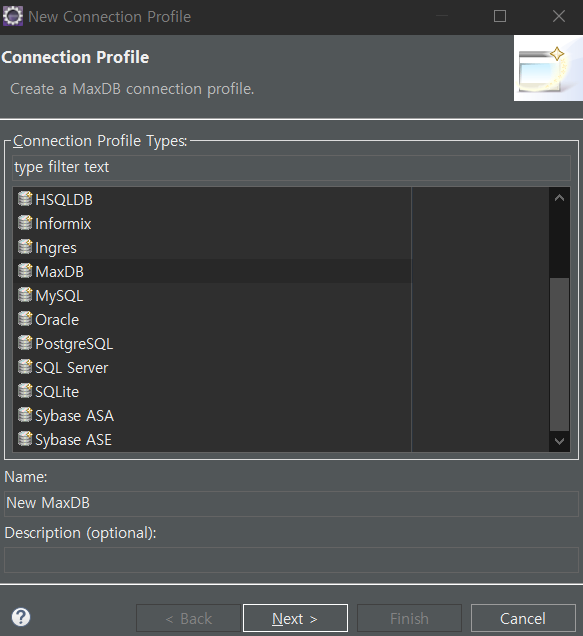Click the Ingres database icon
Screen dimensions: 583x636
[x=25, y=247]
